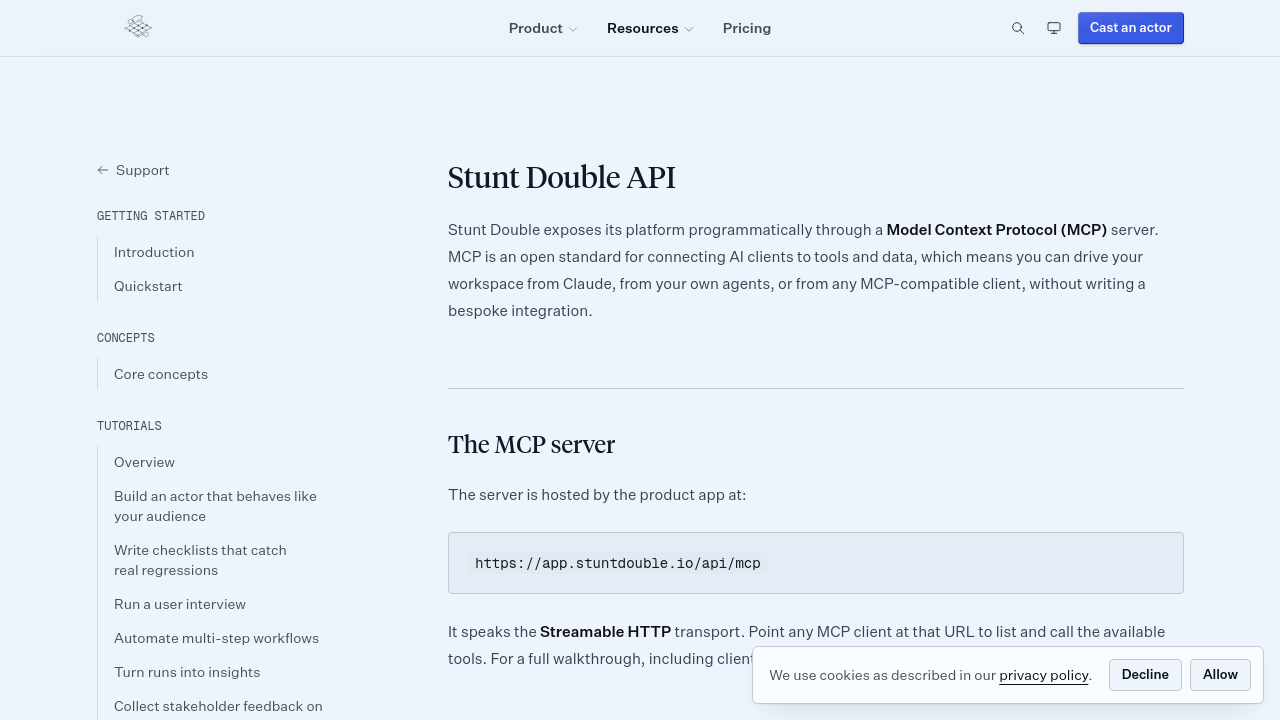
Task: Open the Quickstart guide
Action: (x=148, y=286)
